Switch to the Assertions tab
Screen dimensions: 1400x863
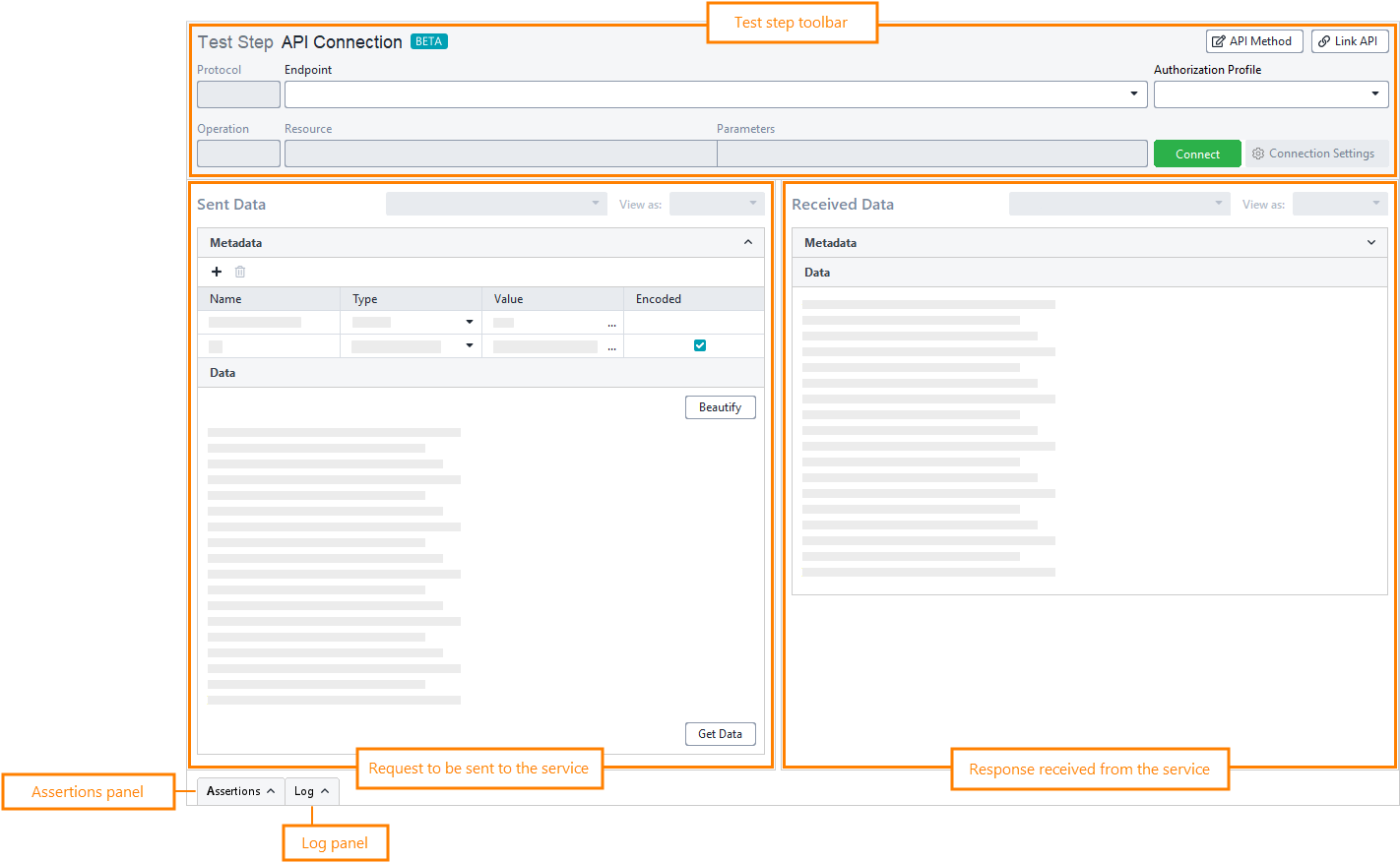point(239,790)
